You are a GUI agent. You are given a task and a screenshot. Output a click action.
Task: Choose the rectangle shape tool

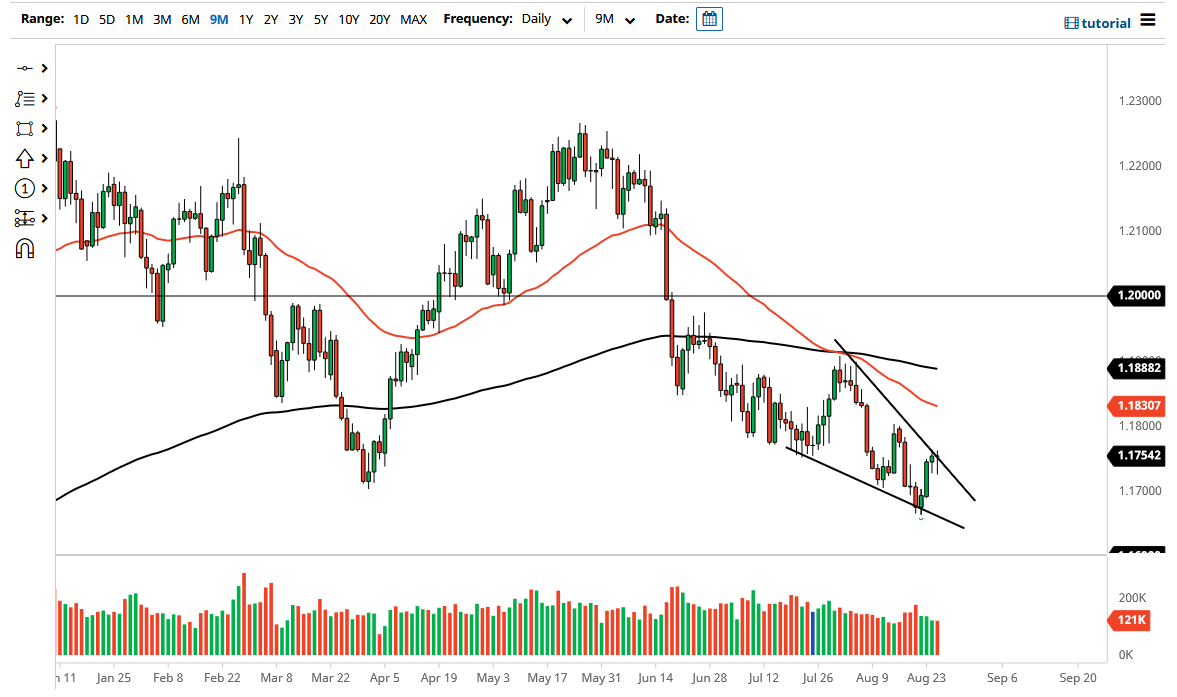pyautogui.click(x=25, y=128)
